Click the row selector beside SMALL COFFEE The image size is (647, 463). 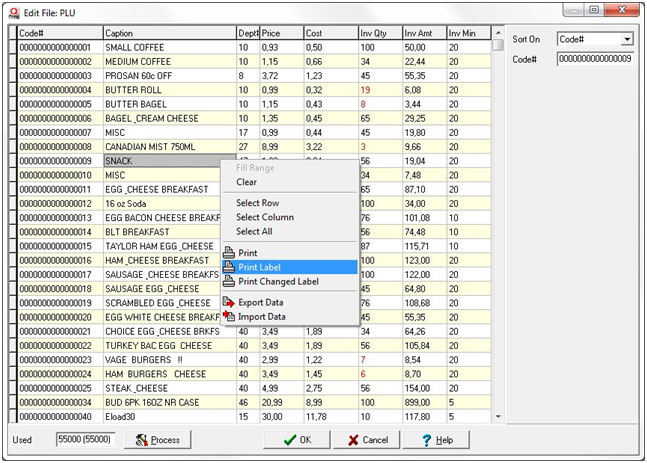click(13, 47)
